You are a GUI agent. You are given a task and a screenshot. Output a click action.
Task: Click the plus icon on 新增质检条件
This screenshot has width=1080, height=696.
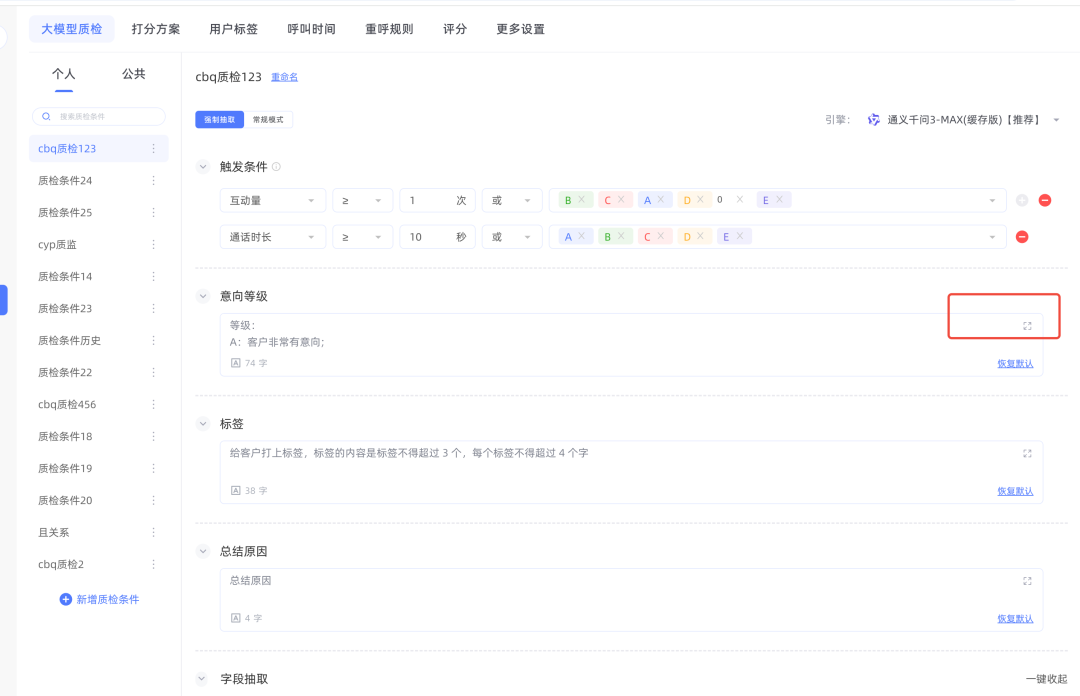tap(66, 599)
